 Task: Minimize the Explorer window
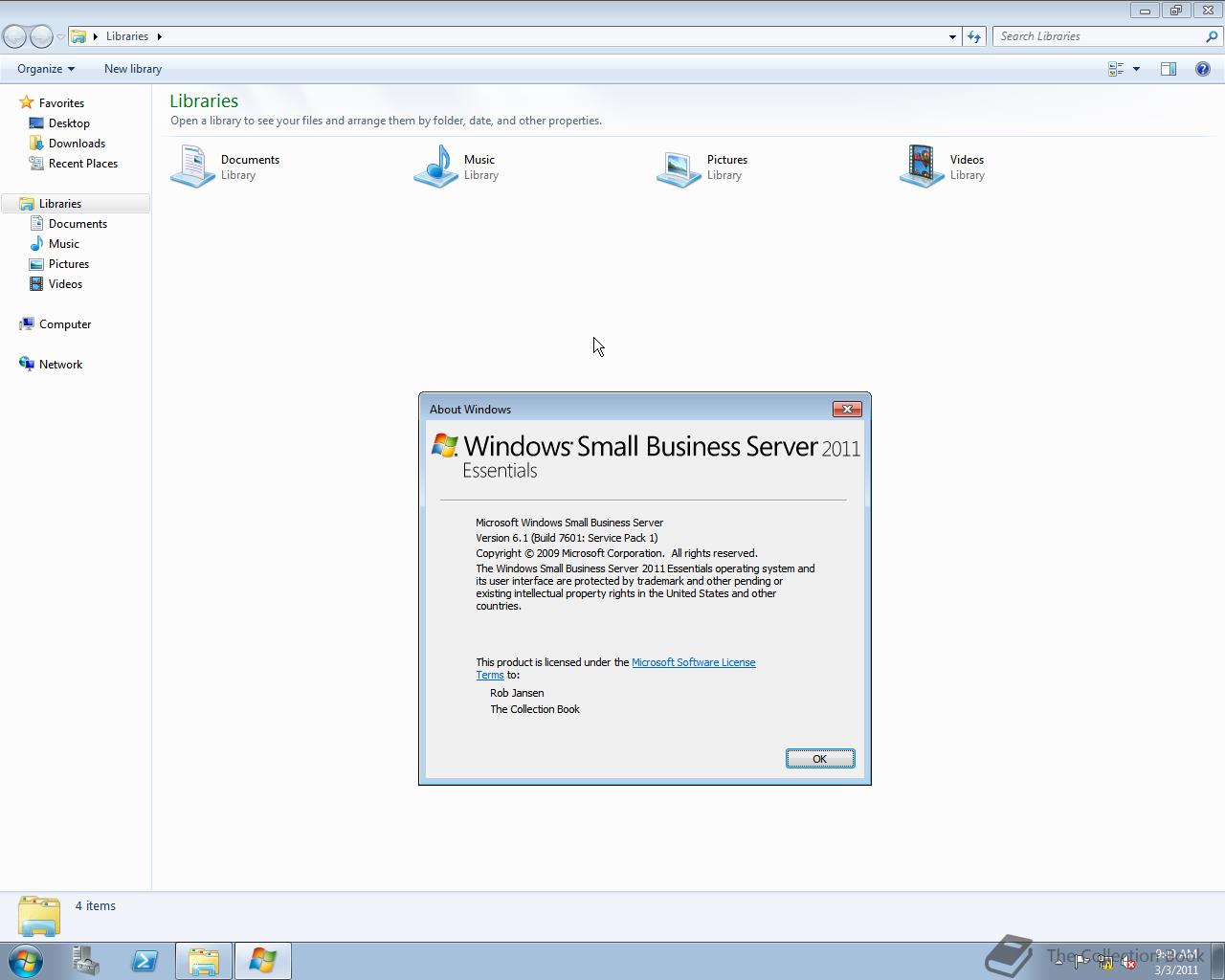click(1145, 11)
